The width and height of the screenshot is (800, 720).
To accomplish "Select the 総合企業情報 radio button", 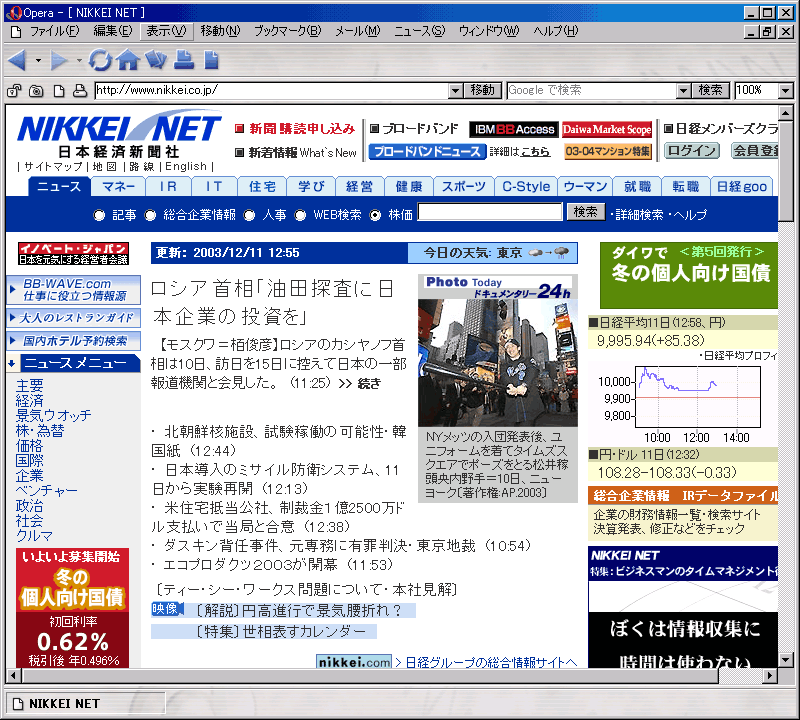I will tap(150, 215).
